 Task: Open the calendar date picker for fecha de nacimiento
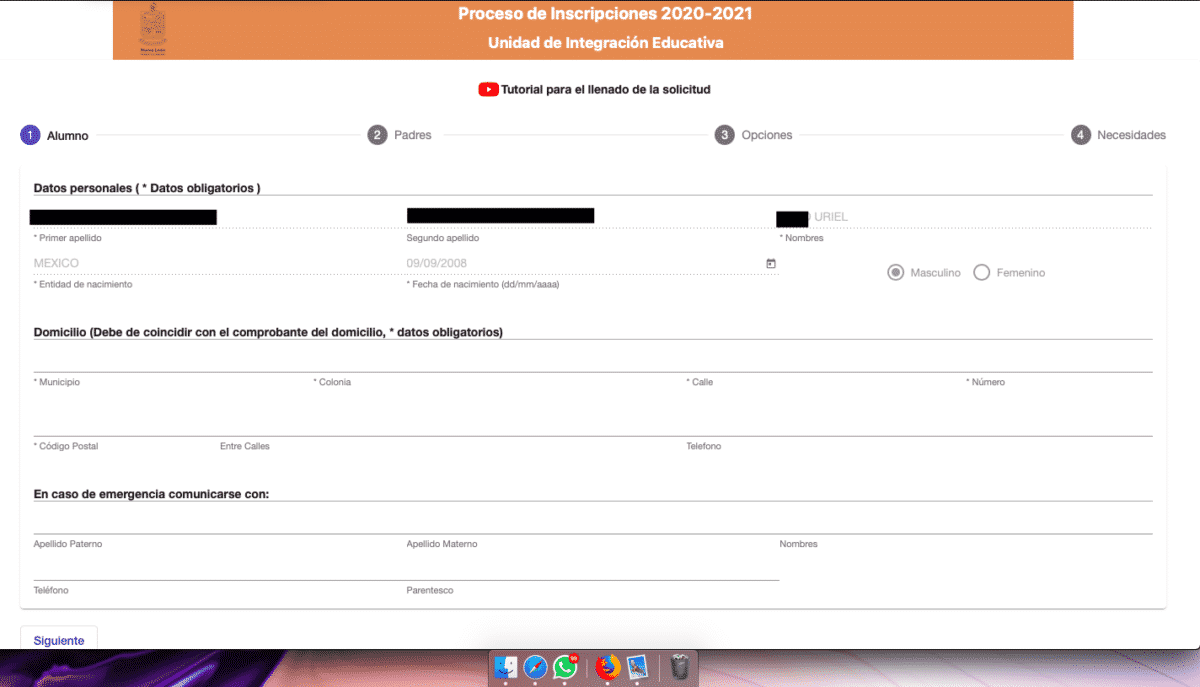[x=770, y=263]
